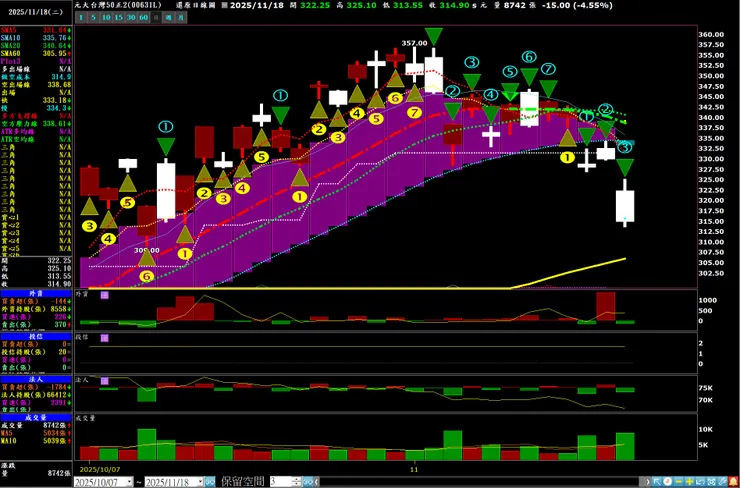The image size is (740, 488).
Task: Switch to the monthly (月) chart
Action: 181,17
